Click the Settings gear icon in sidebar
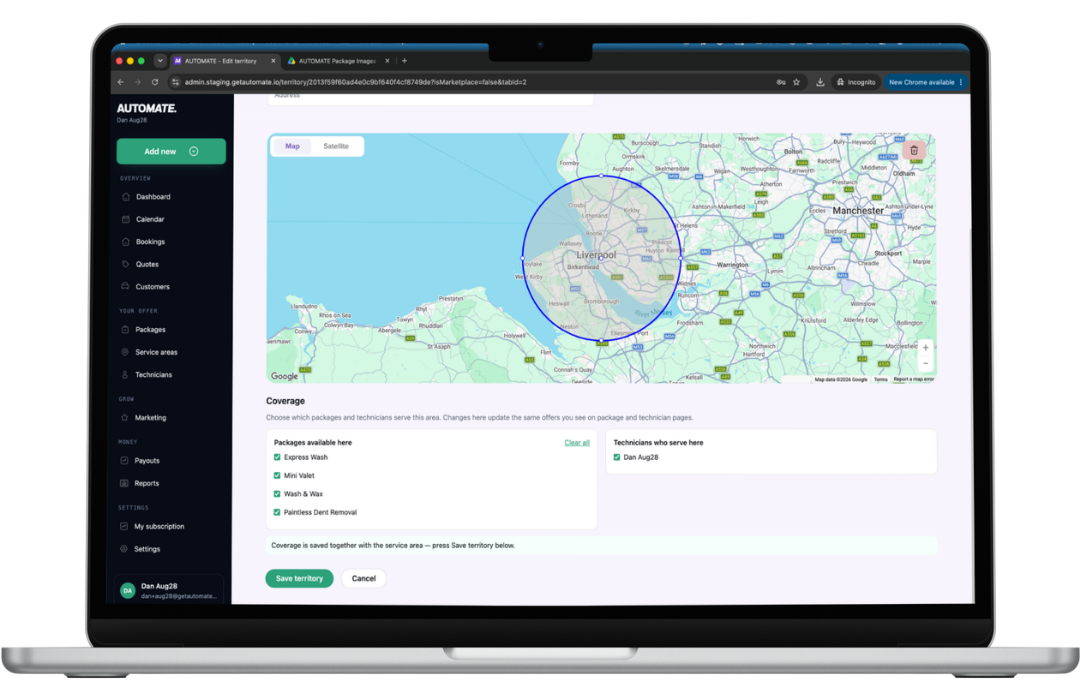 124,549
